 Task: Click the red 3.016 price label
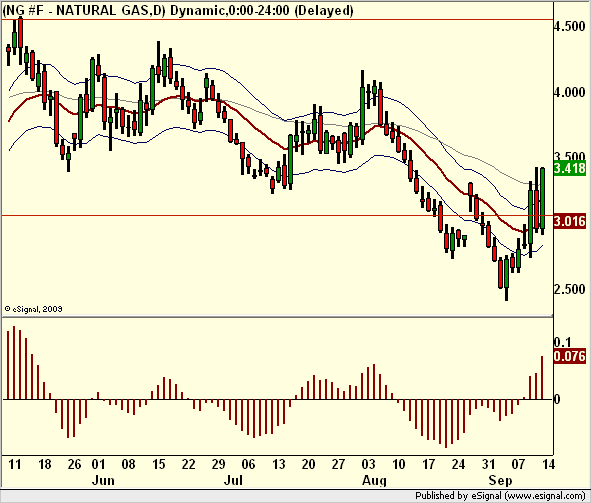(x=570, y=221)
